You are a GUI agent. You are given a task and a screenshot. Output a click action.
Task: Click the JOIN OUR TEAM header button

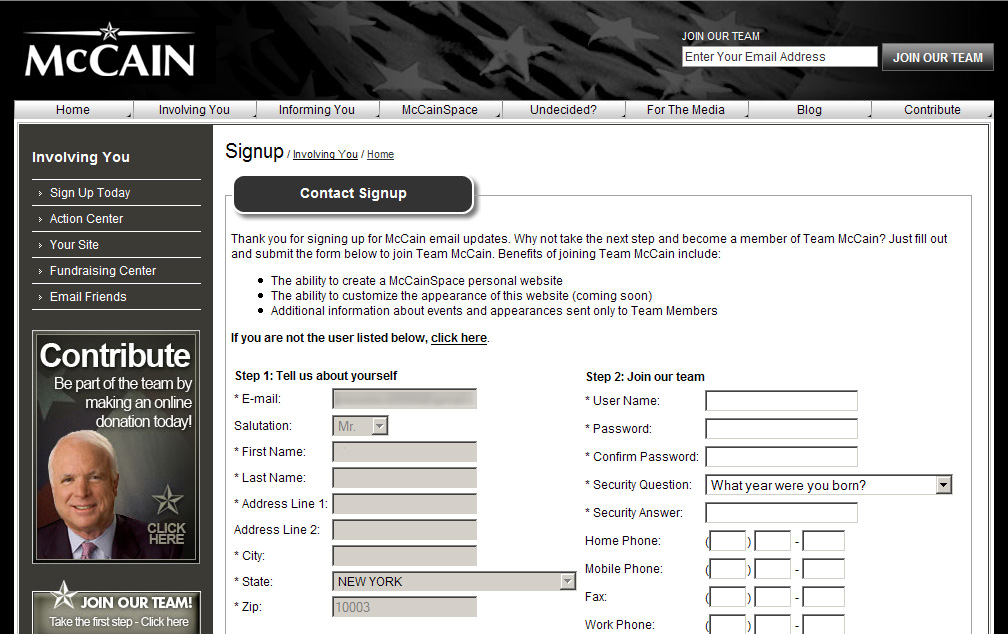coord(937,57)
